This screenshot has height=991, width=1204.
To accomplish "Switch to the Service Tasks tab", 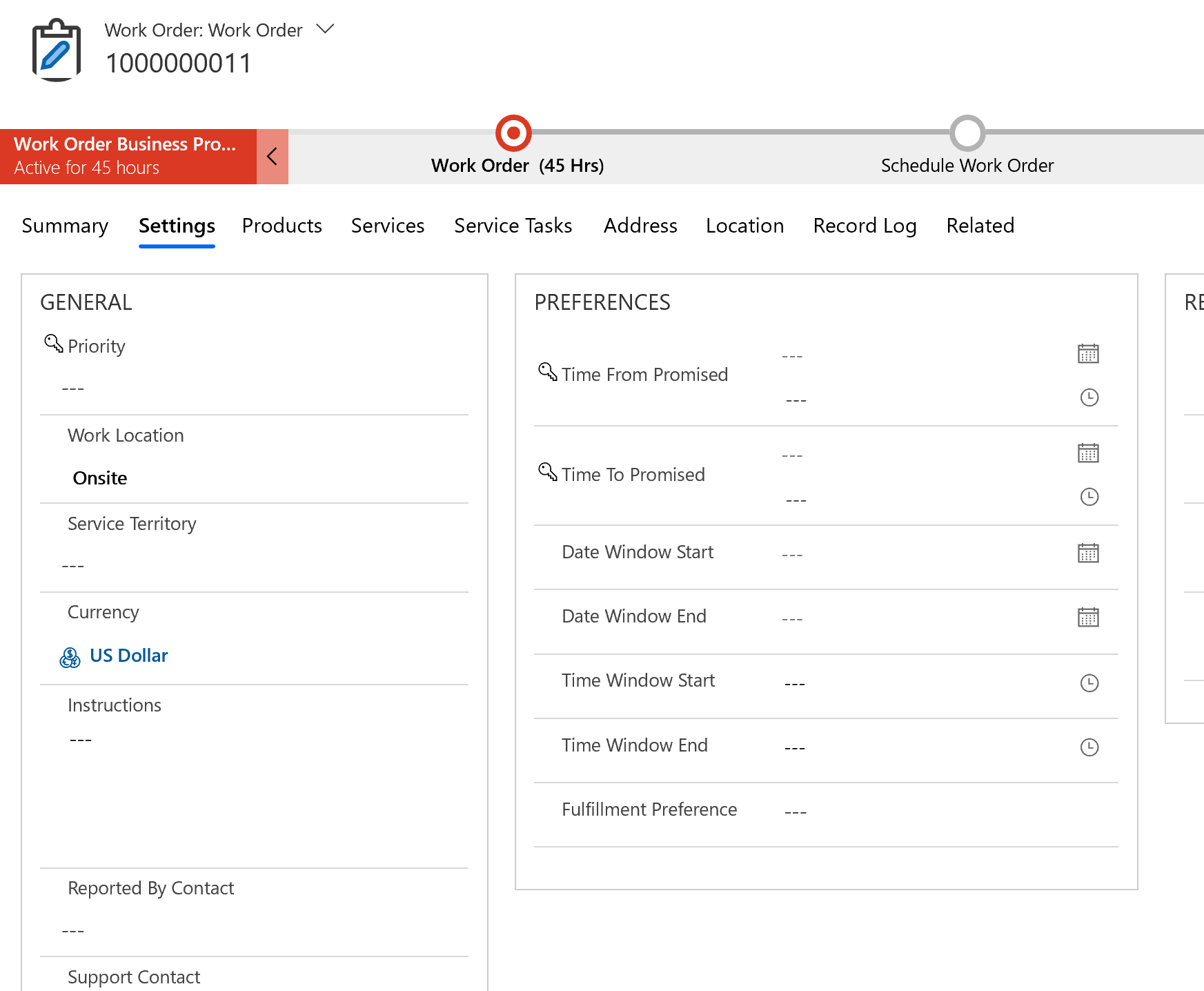I will pyautogui.click(x=513, y=226).
